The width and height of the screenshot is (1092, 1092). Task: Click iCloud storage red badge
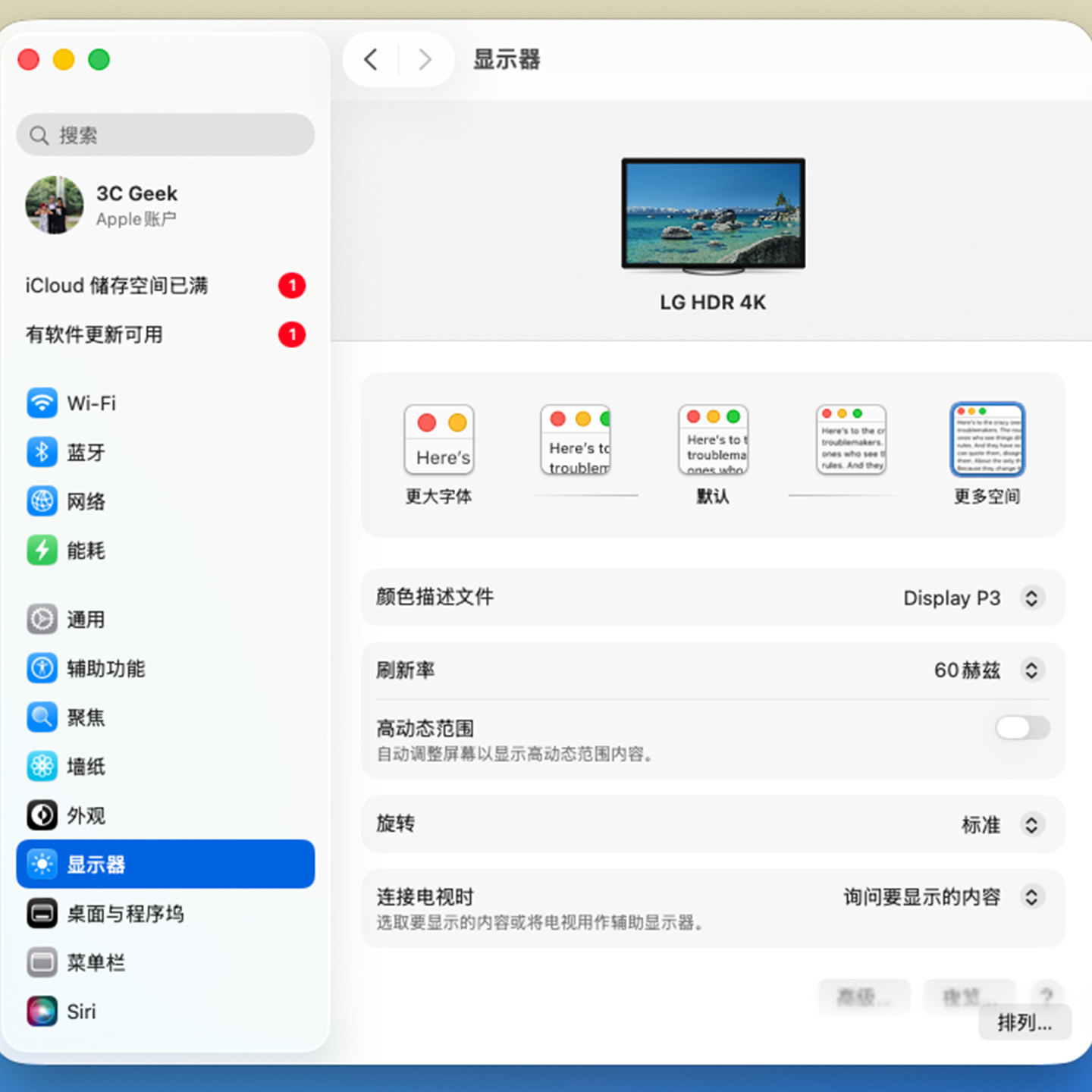tap(292, 286)
